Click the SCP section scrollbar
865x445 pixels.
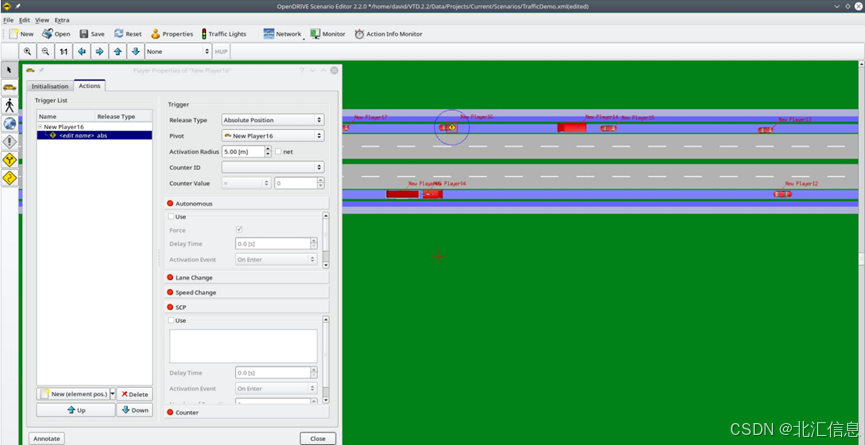326,360
